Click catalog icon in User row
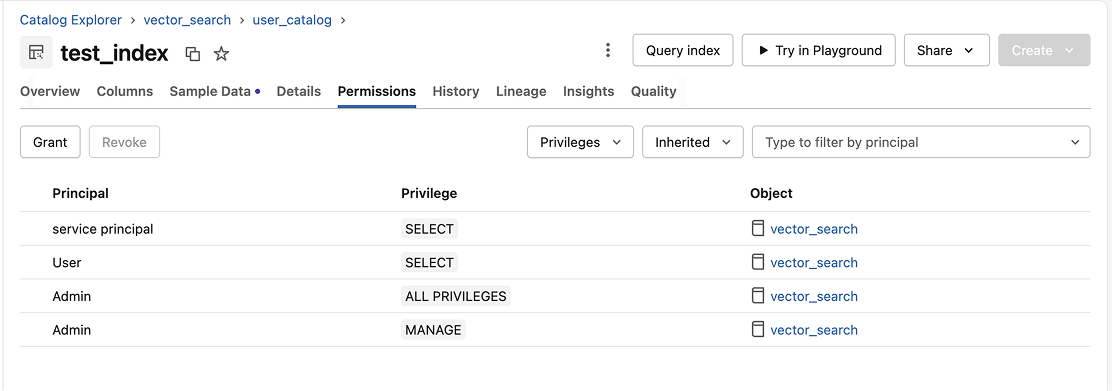The height and width of the screenshot is (391, 1112). pos(758,262)
